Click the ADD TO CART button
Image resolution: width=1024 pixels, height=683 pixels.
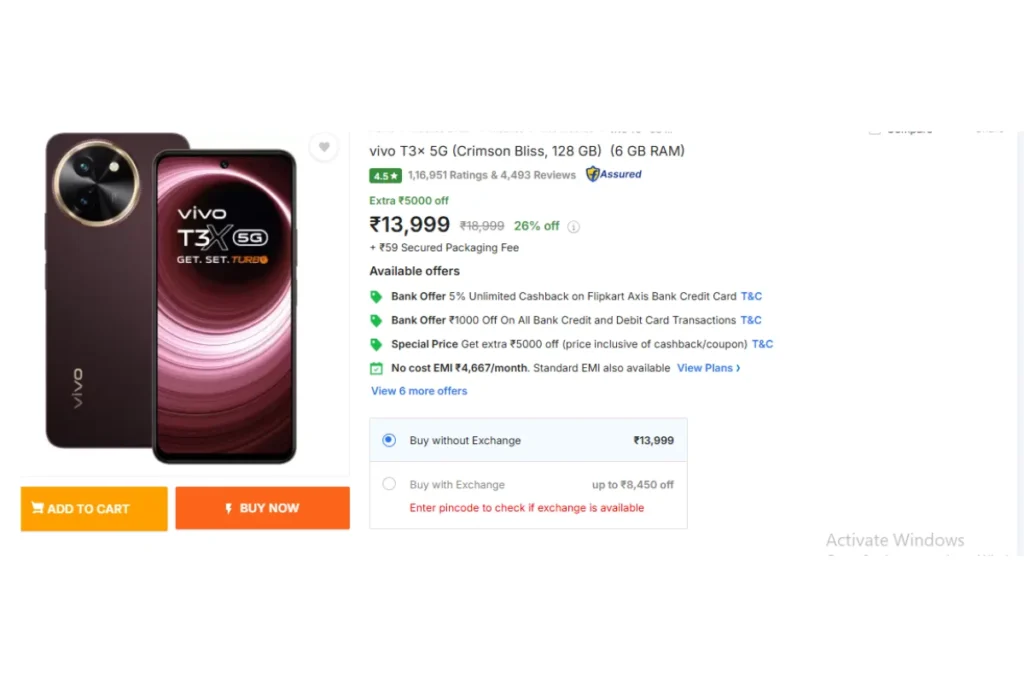pos(94,508)
